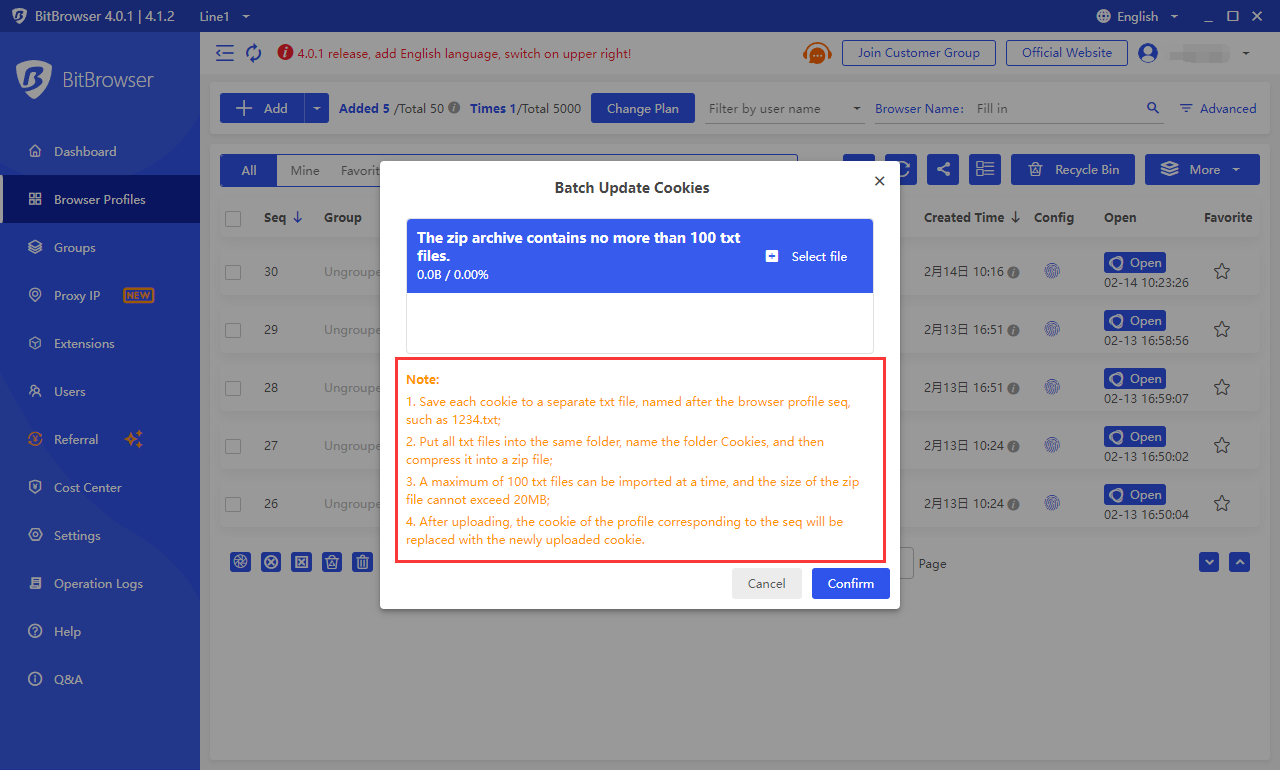Click the share icon button
This screenshot has width=1280, height=770.
(x=943, y=170)
